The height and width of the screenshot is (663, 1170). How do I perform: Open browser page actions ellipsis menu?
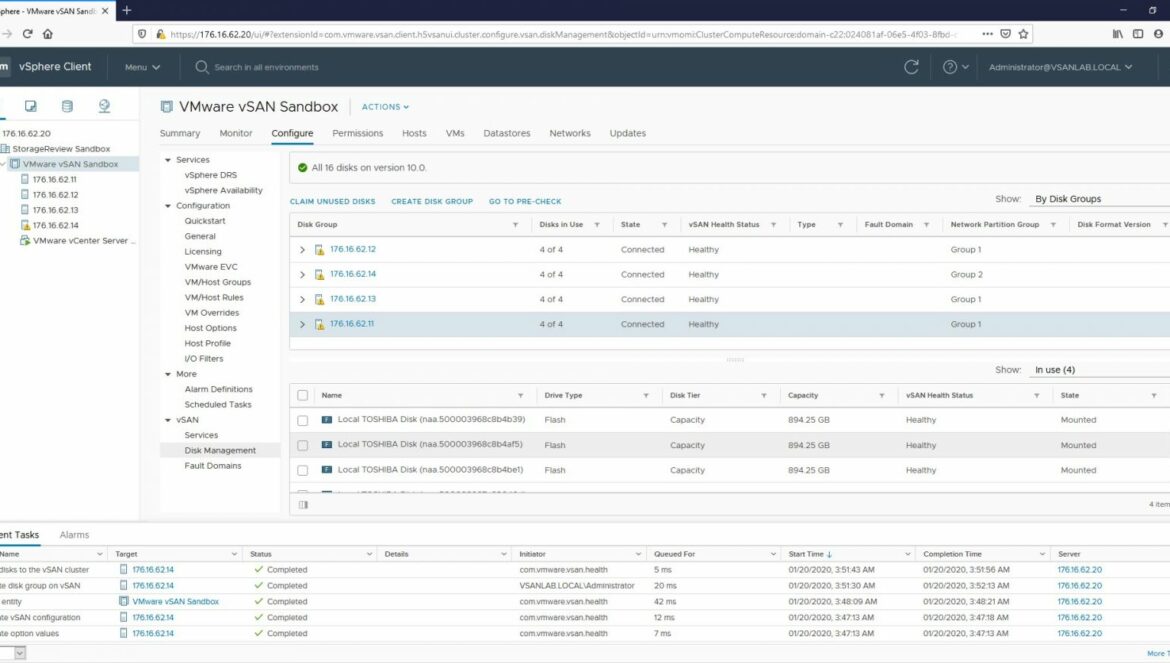[x=987, y=34]
